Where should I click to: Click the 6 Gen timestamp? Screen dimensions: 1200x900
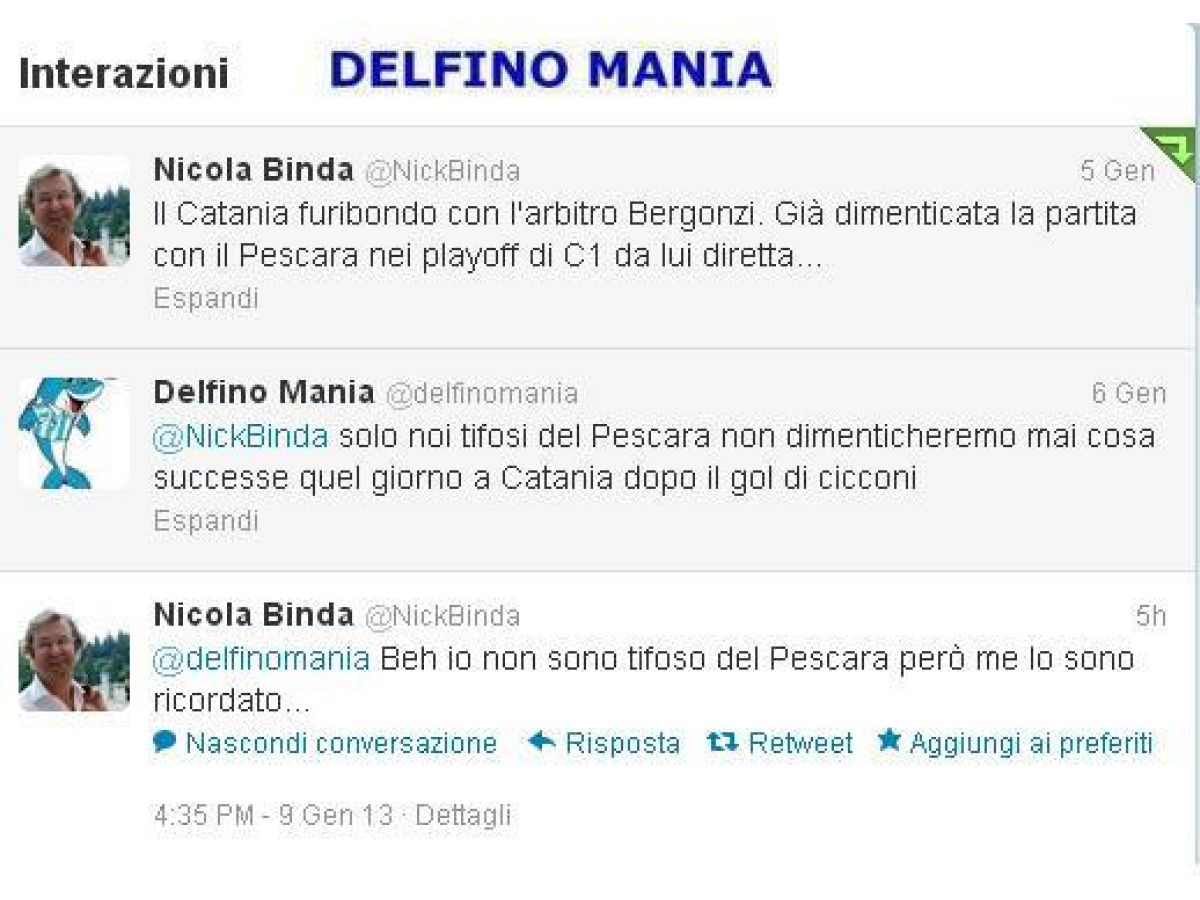pyautogui.click(x=1128, y=394)
